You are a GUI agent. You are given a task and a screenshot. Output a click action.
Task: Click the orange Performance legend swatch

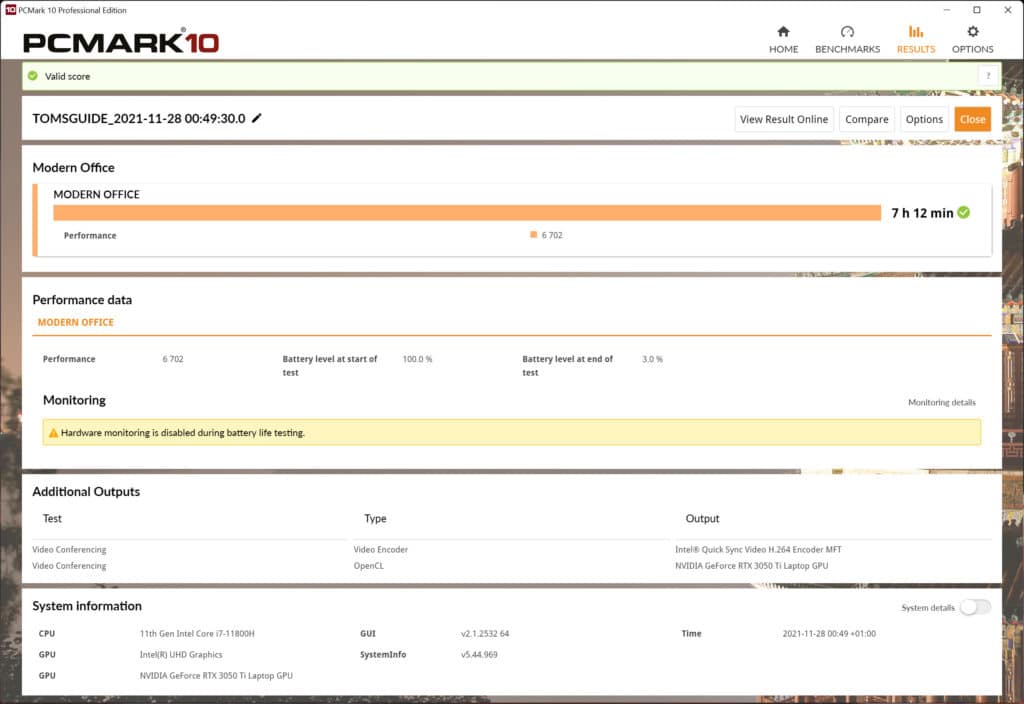point(534,235)
